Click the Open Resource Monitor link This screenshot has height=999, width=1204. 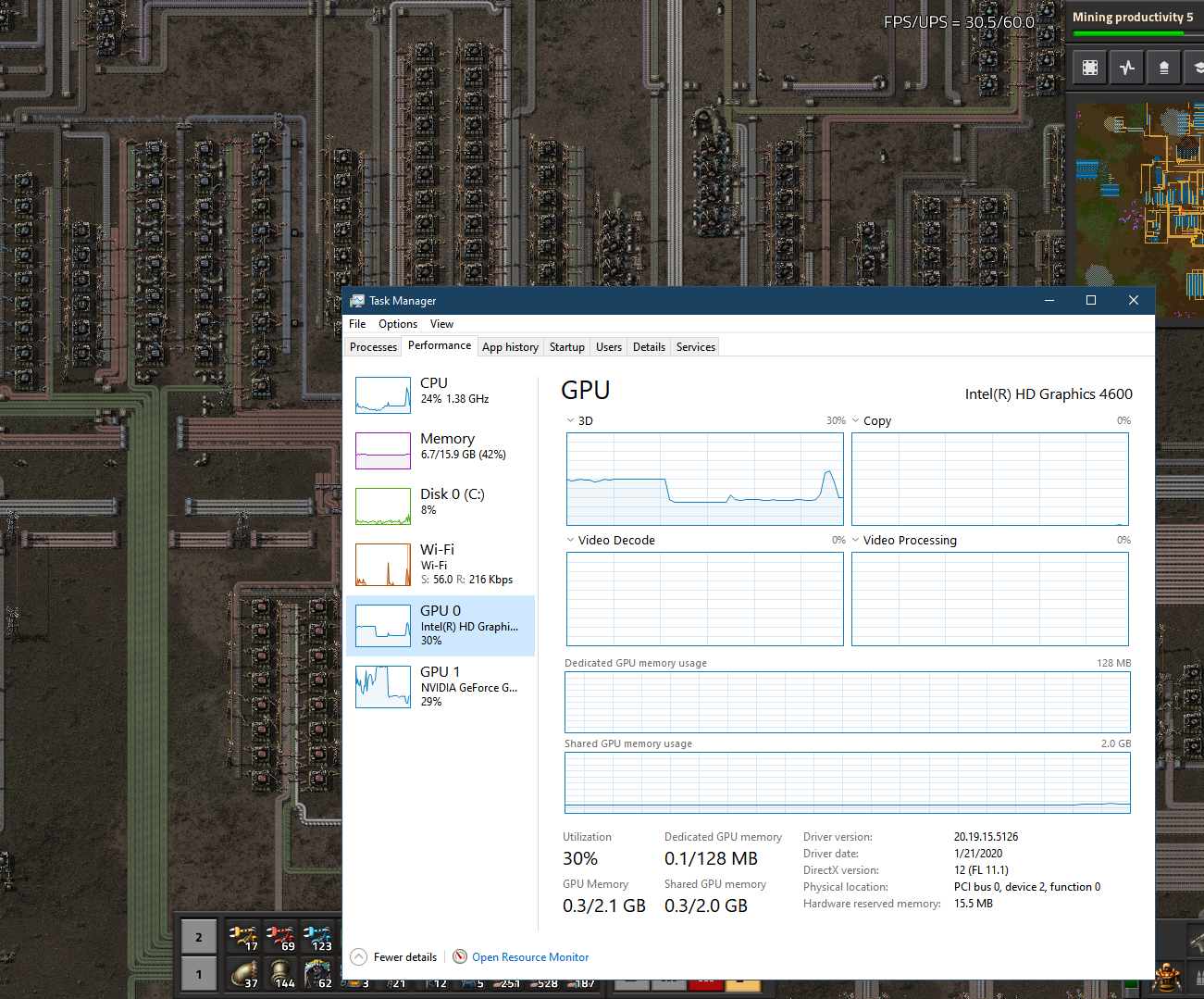tap(530, 957)
